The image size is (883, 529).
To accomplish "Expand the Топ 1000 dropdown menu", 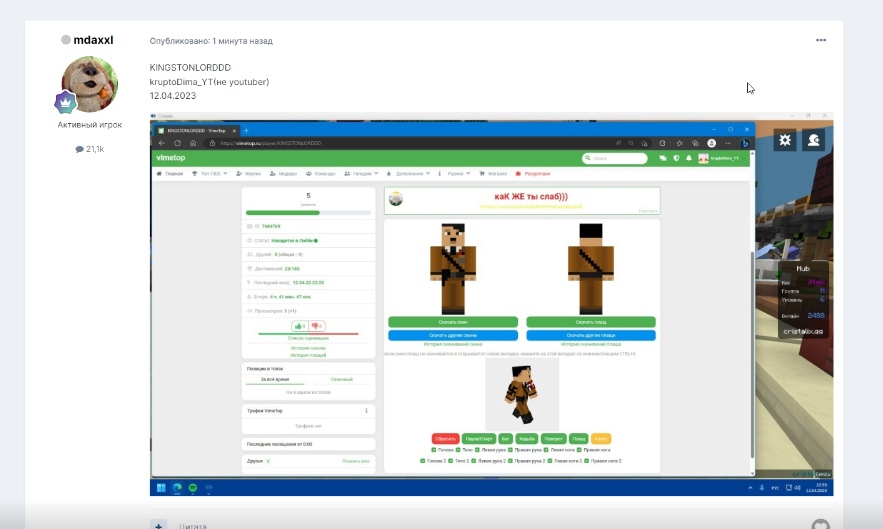I will pos(210,173).
